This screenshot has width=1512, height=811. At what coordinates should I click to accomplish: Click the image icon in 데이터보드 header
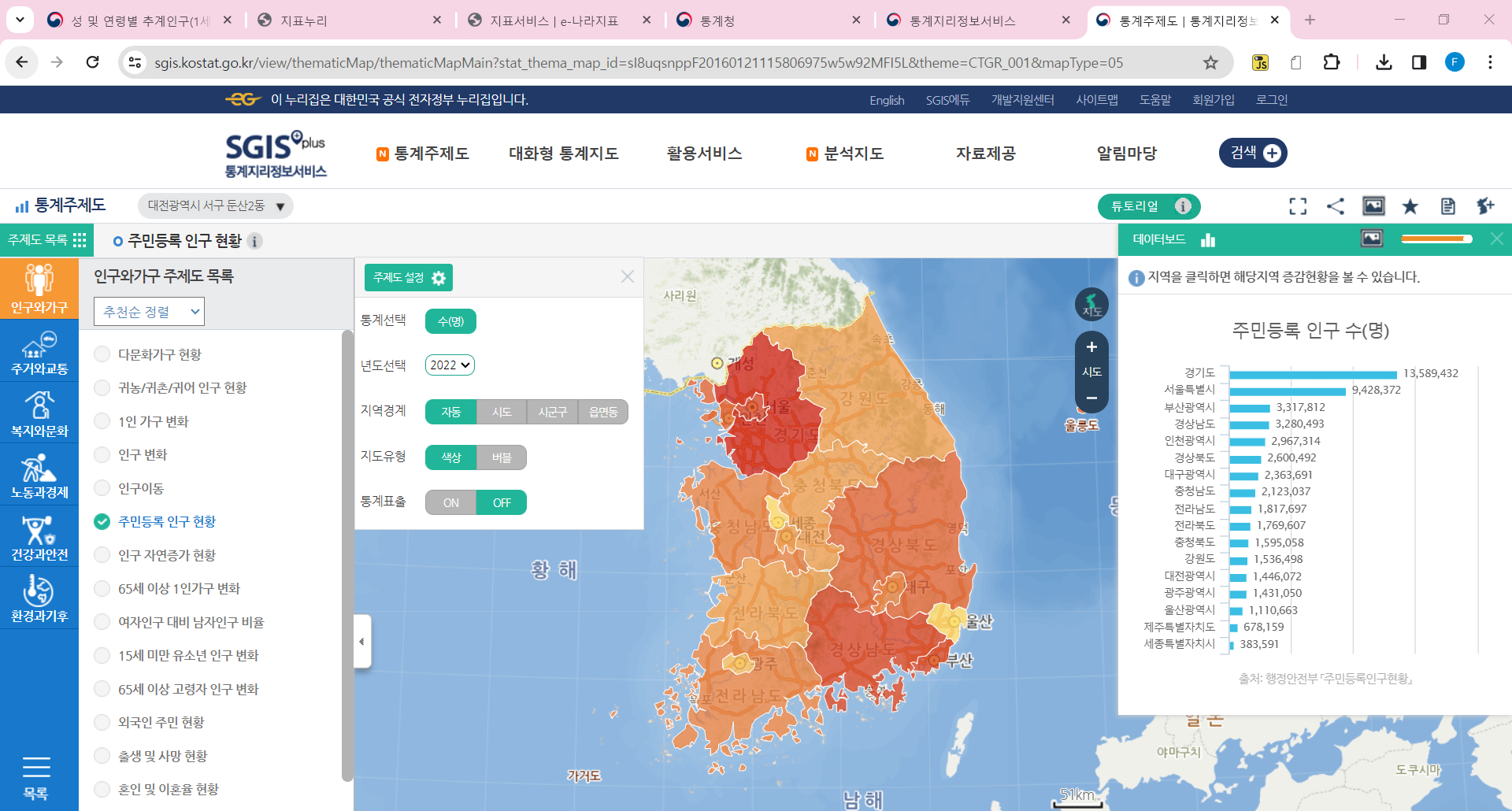pos(1372,239)
